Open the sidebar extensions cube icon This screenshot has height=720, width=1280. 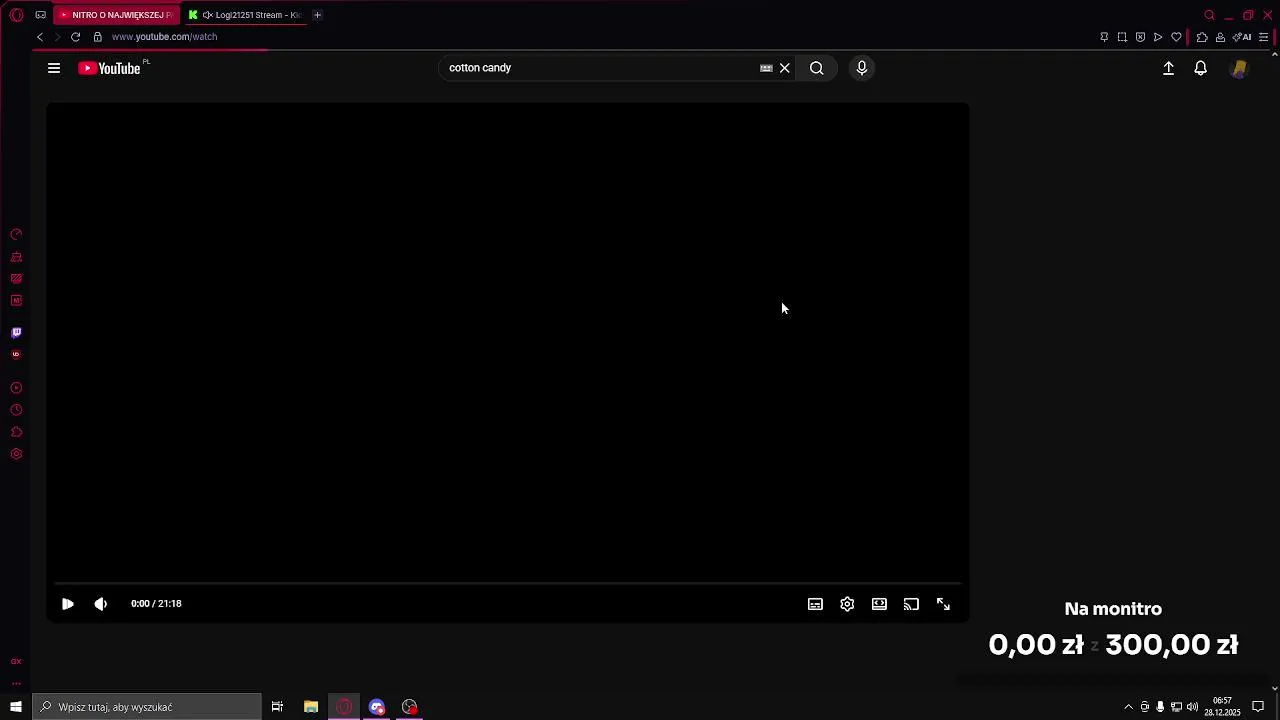tap(16, 432)
